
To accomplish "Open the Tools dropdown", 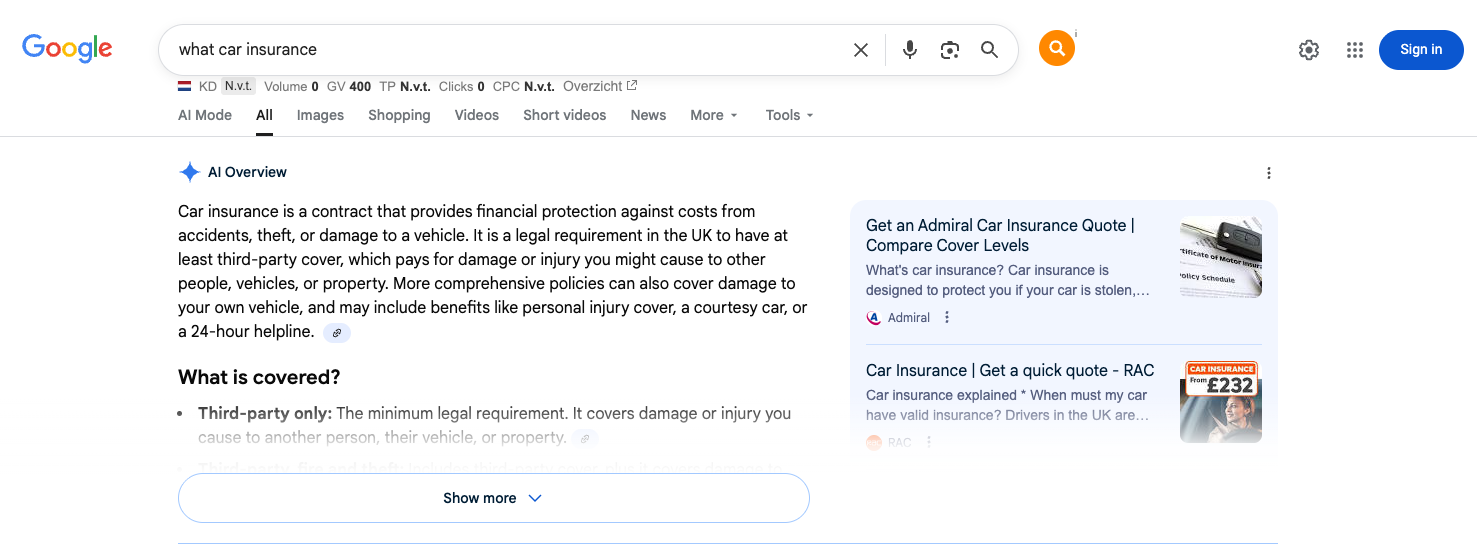I will [x=789, y=115].
